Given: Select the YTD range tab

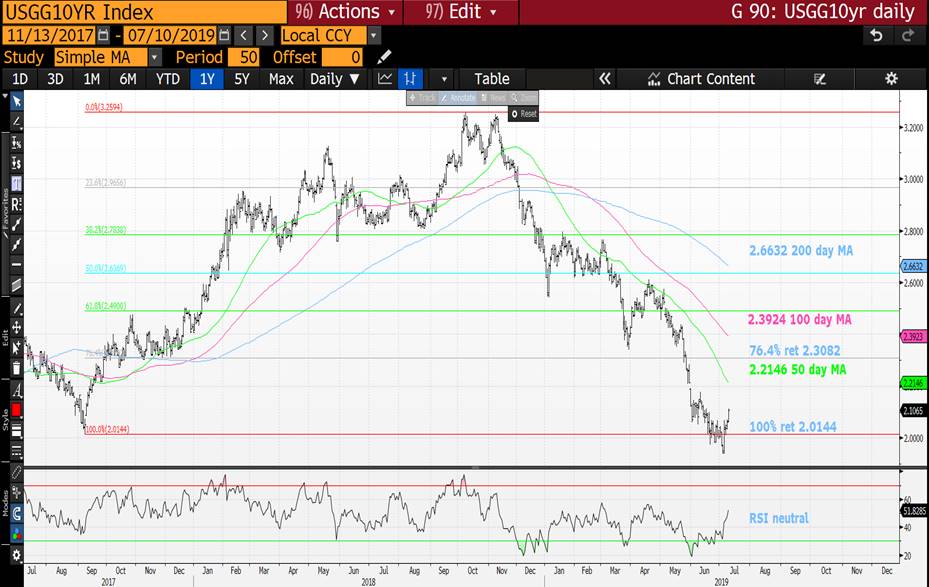Looking at the screenshot, I should point(168,79).
